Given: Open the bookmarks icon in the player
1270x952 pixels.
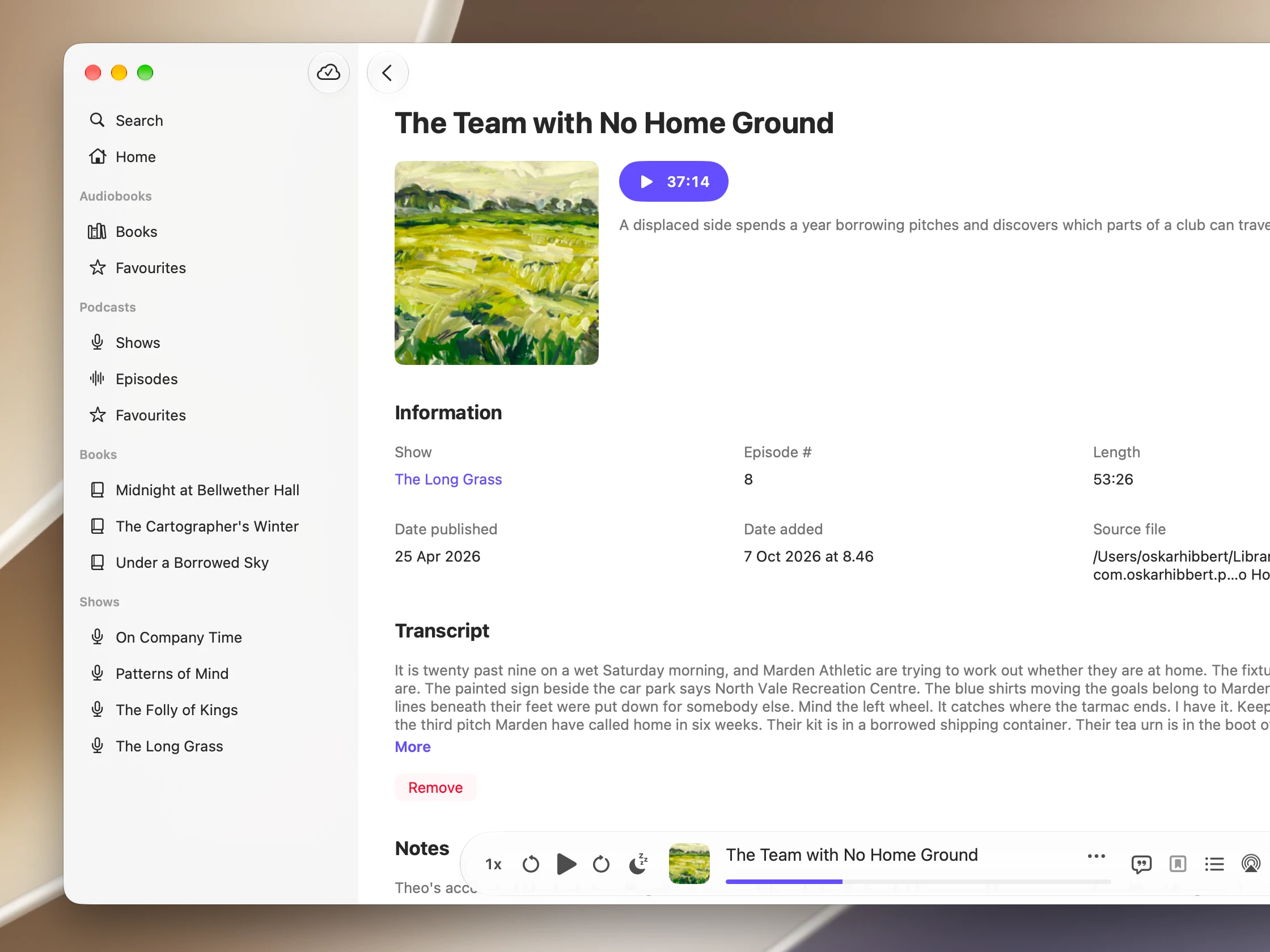Looking at the screenshot, I should click(1178, 864).
